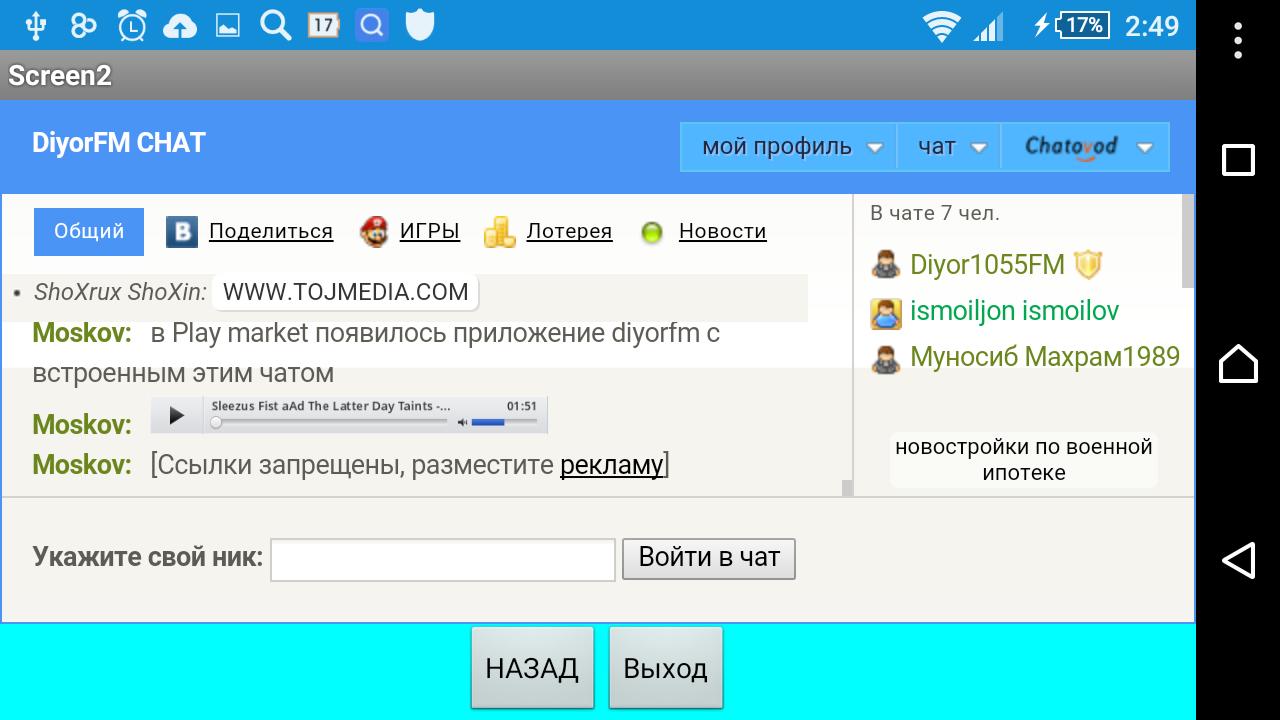Click the audio seek progress bar
Image resolution: width=1280 pixels, height=720 pixels.
[330, 422]
